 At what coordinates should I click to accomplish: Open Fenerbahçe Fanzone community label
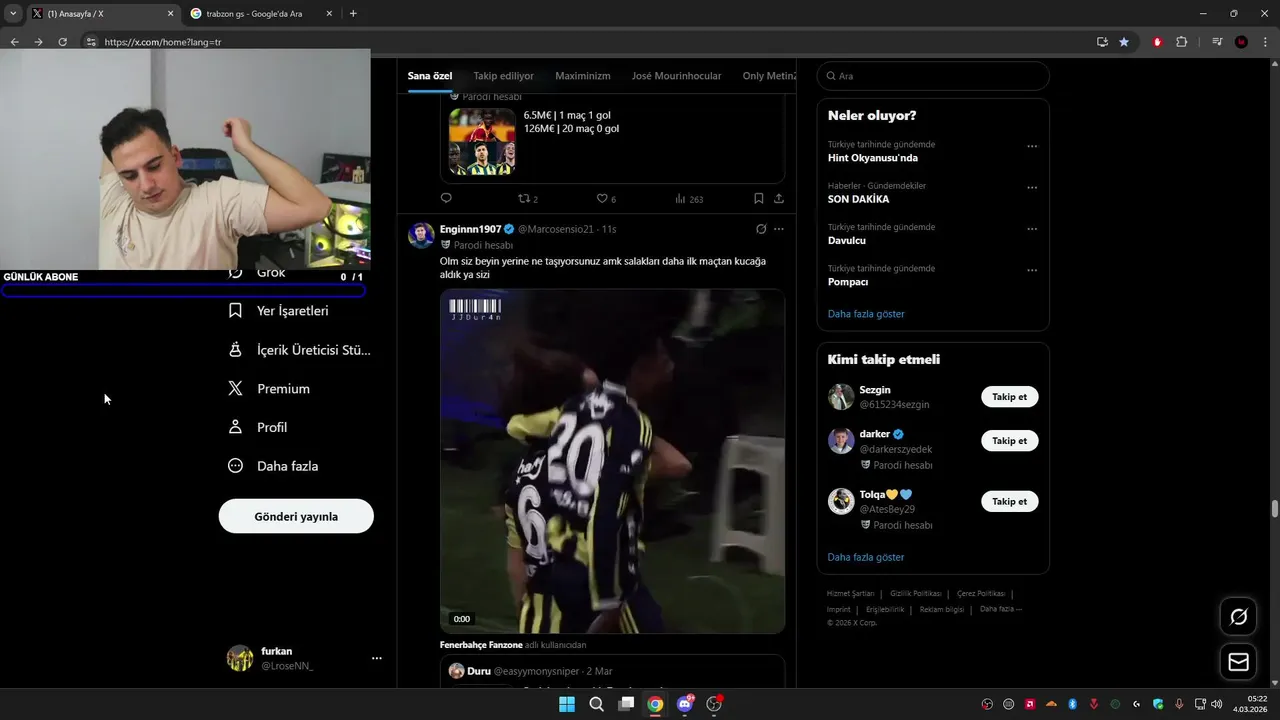482,645
